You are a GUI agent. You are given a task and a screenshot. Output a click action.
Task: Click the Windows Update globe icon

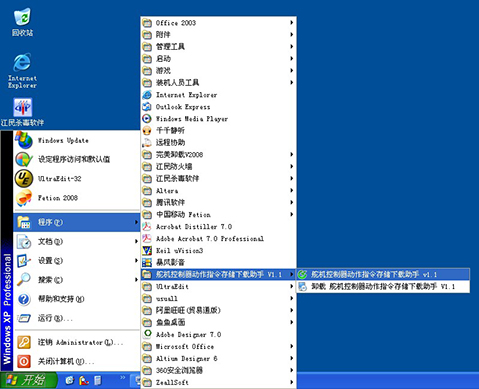24,140
